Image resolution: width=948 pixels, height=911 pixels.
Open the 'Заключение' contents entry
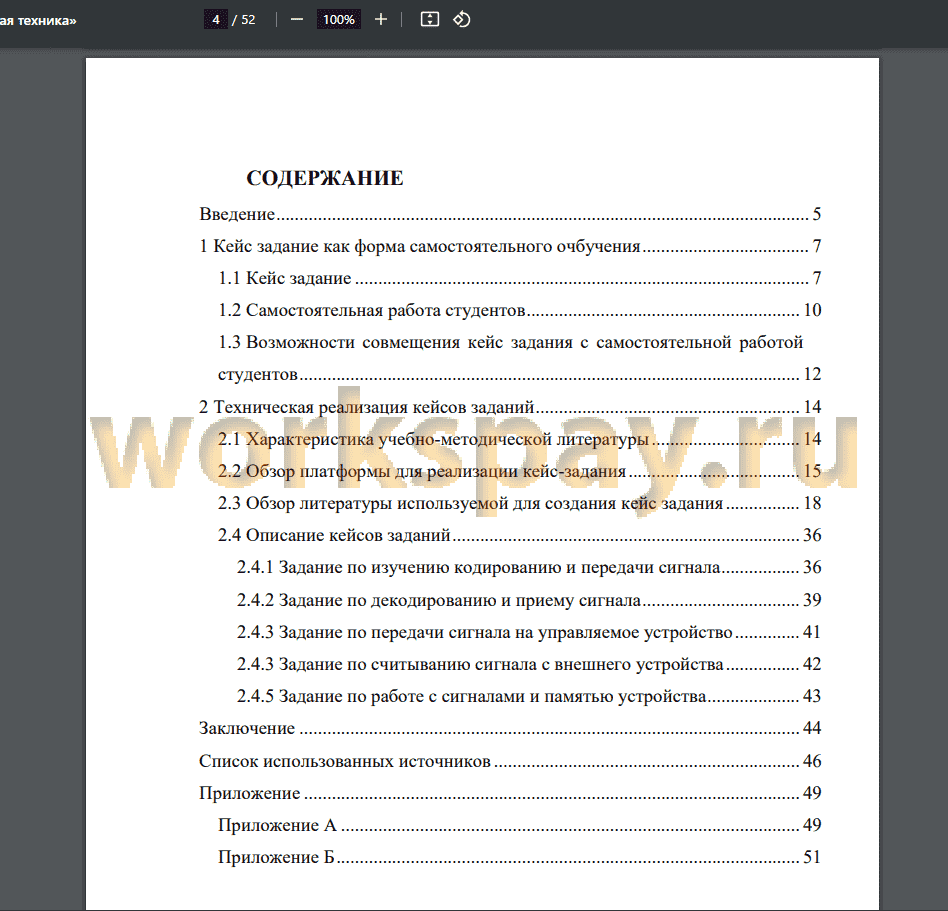coord(510,728)
